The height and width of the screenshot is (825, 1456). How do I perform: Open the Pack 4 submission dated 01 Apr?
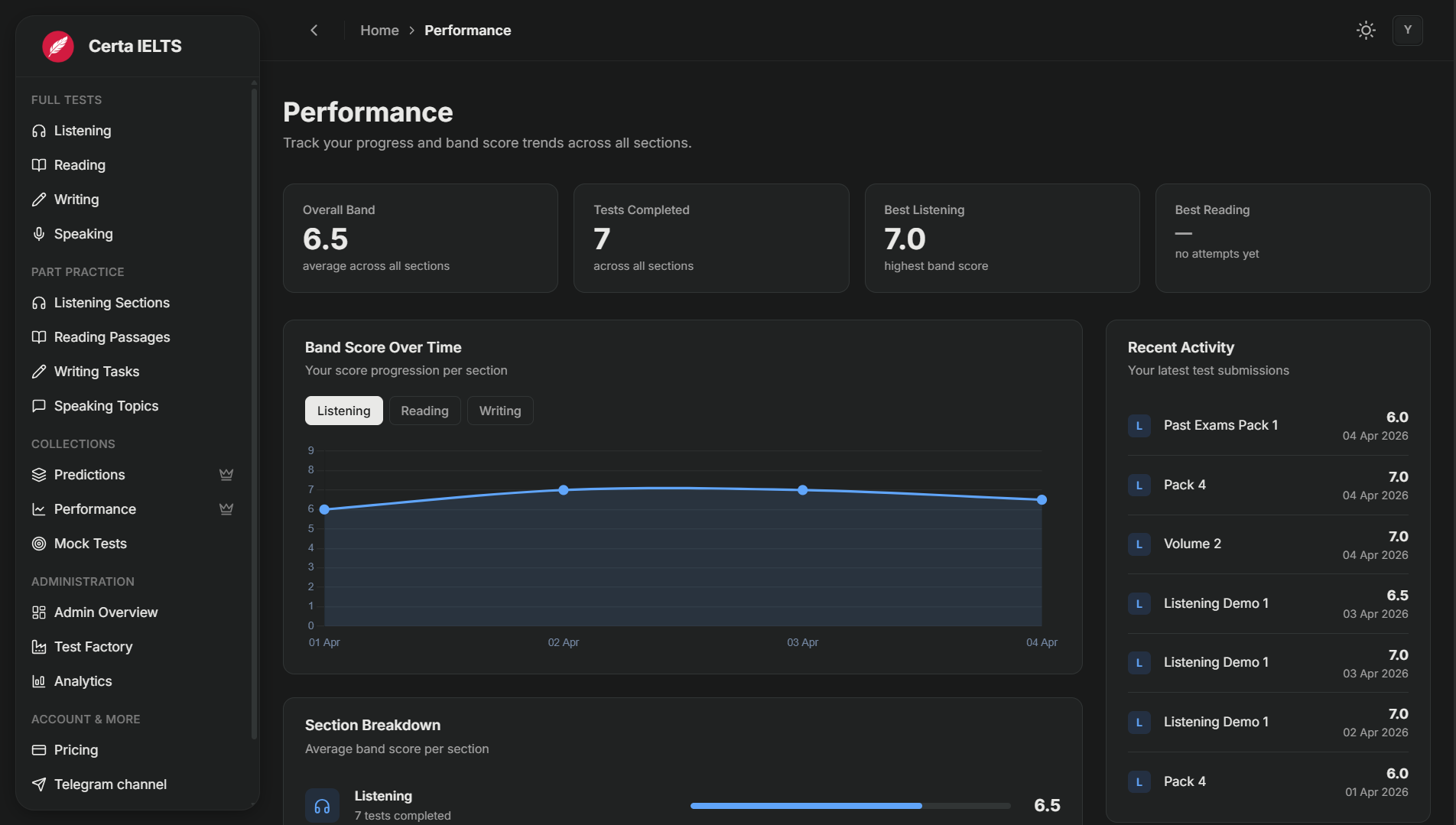point(1268,782)
